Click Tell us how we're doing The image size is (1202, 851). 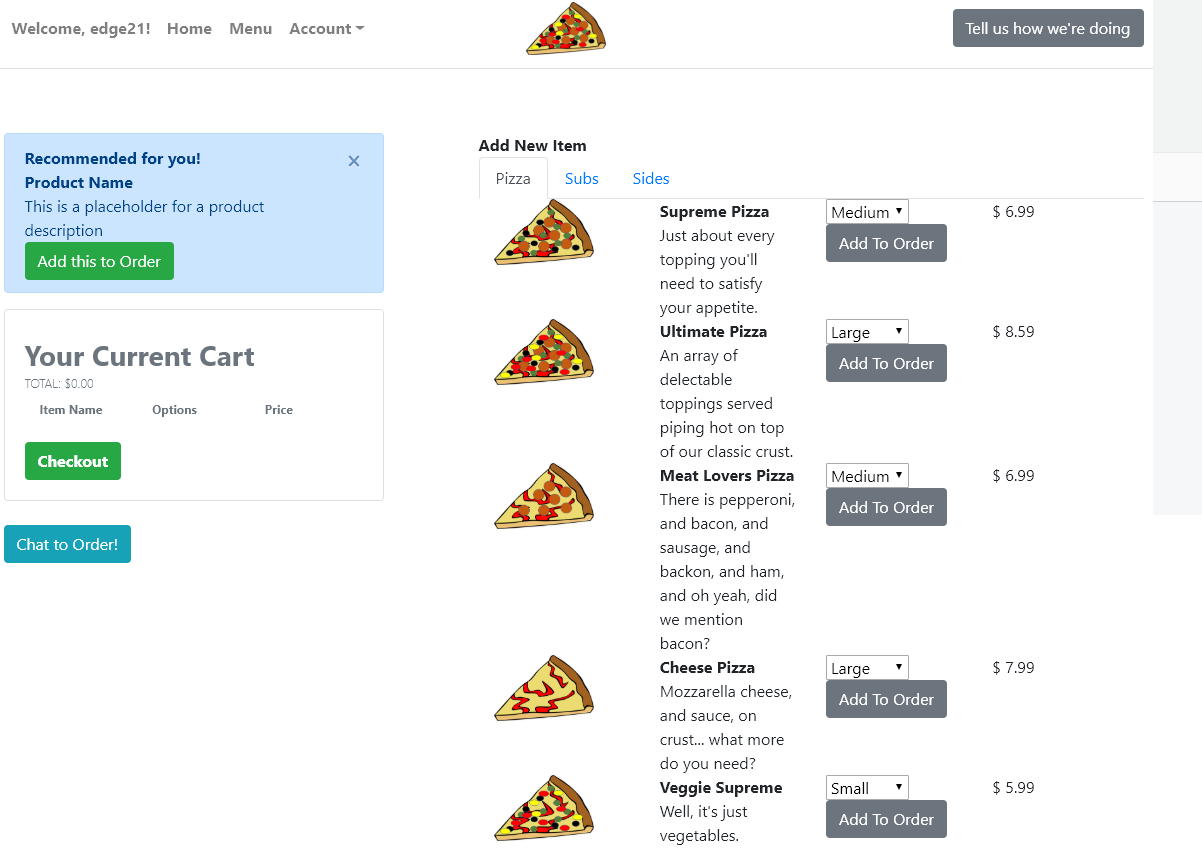click(1047, 28)
